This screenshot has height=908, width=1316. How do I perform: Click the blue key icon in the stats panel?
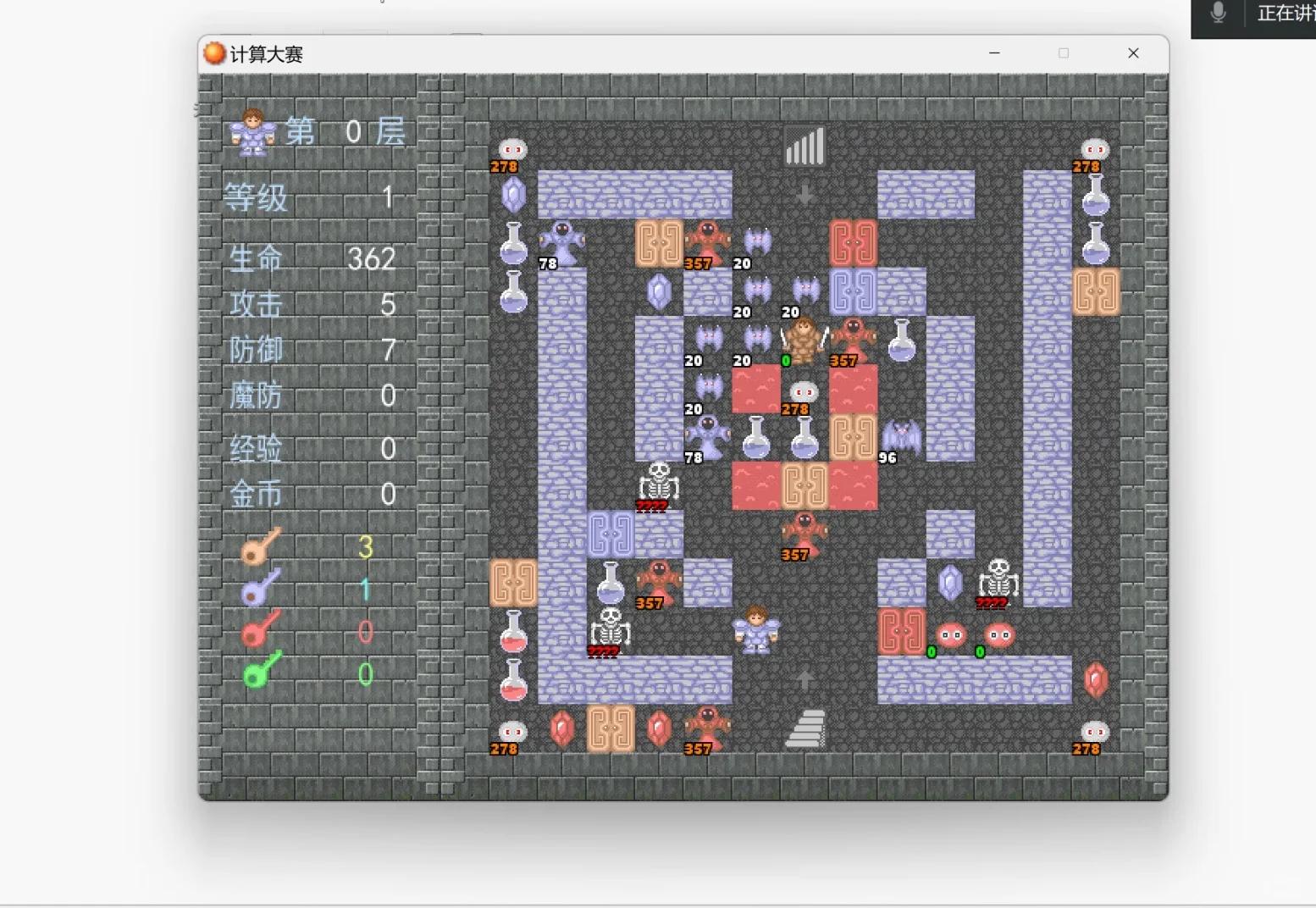coord(261,588)
